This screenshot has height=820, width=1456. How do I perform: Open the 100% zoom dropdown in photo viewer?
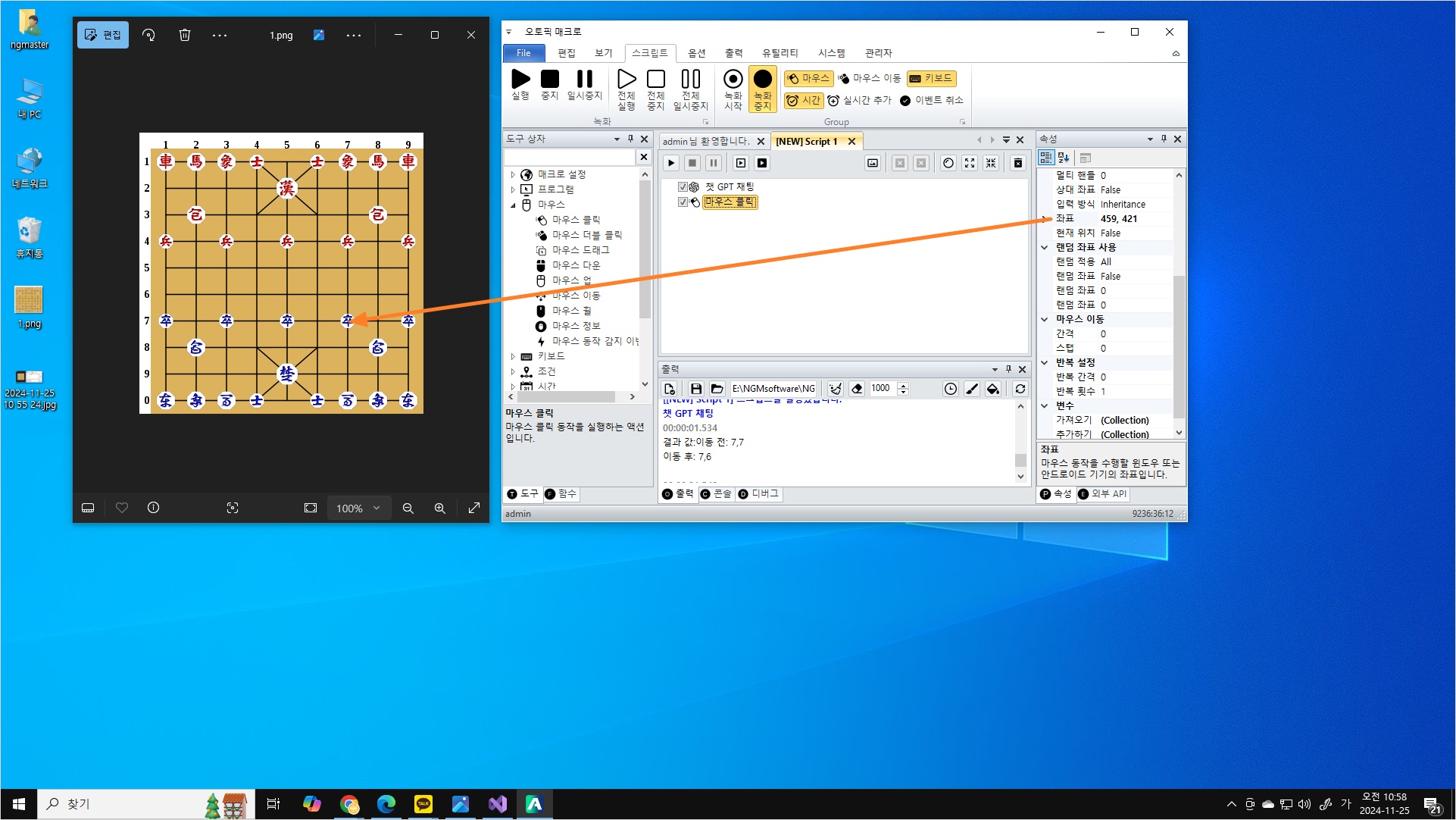[358, 509]
